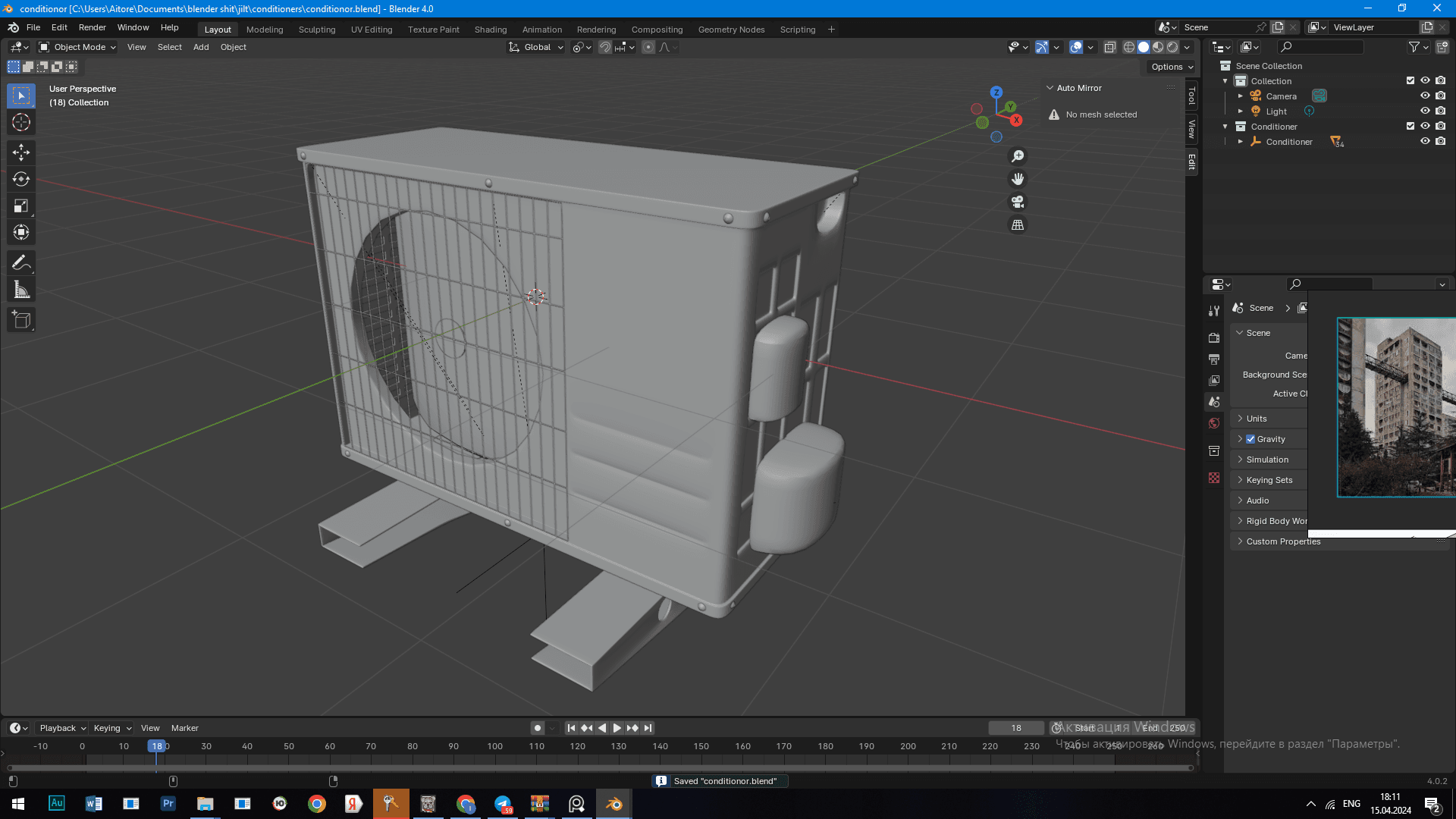Viewport: 1456px width, 819px height.
Task: Activate the Move tool
Action: 21,152
